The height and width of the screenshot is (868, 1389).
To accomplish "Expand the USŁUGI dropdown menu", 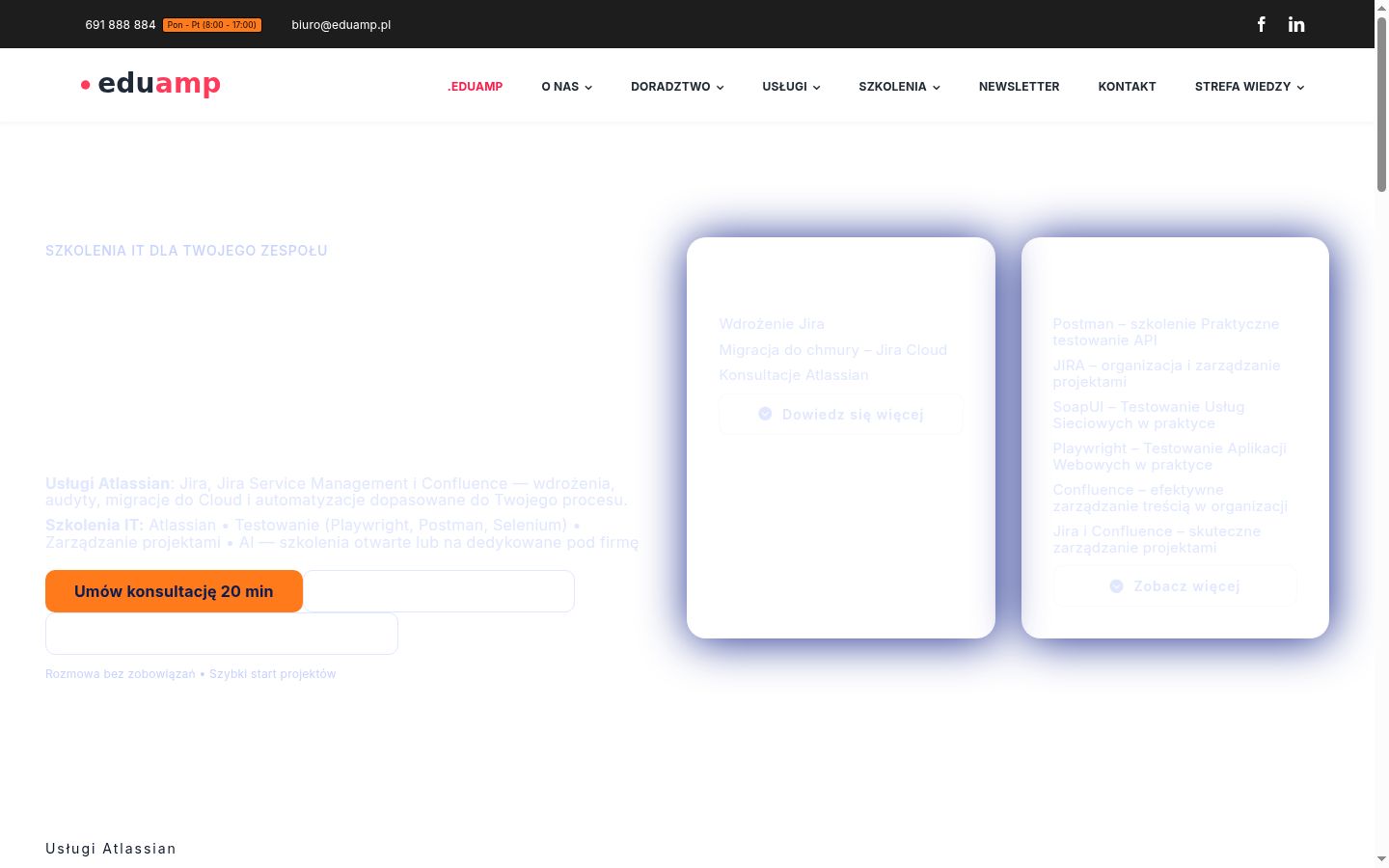I will pos(791,87).
